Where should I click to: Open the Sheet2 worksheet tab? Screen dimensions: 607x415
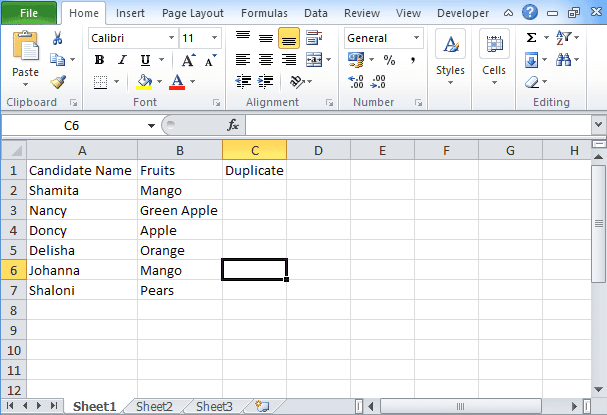point(154,406)
